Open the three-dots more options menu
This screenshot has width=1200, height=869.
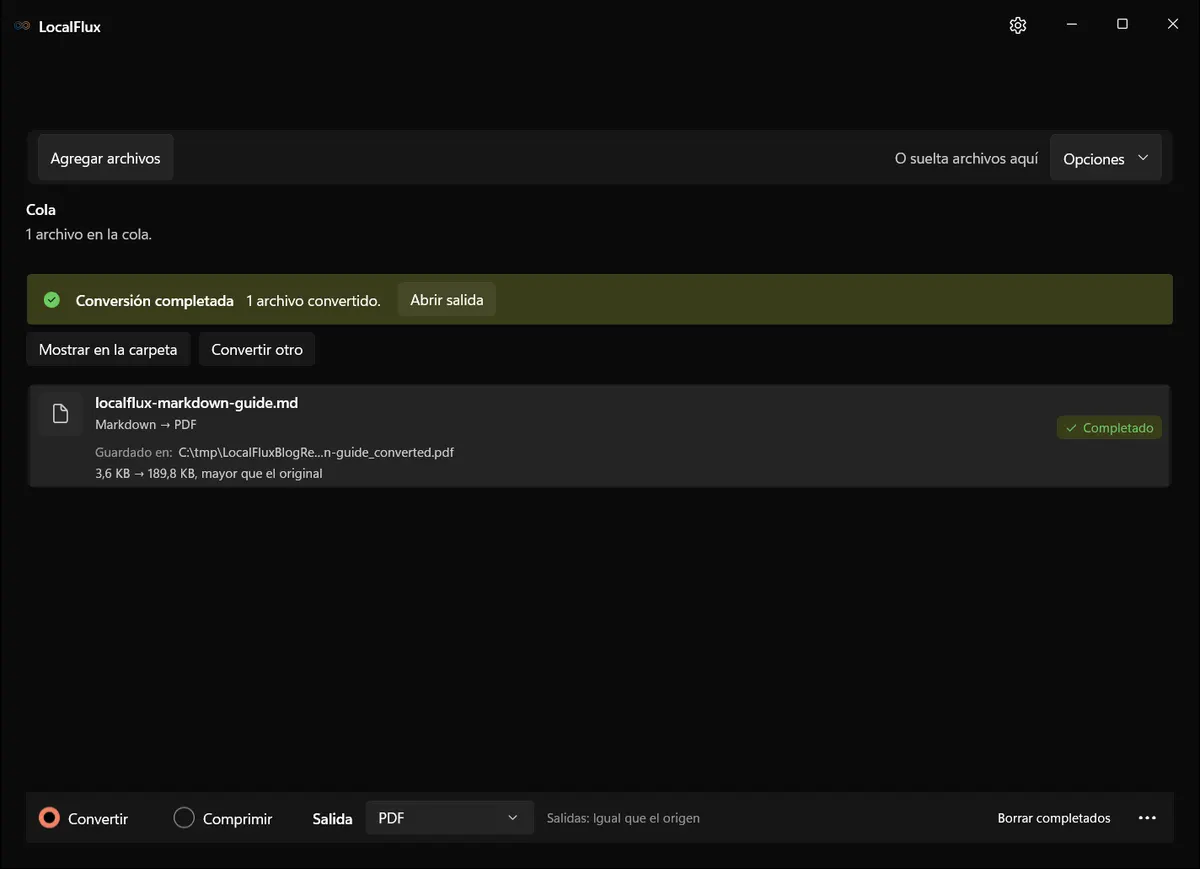coord(1147,818)
